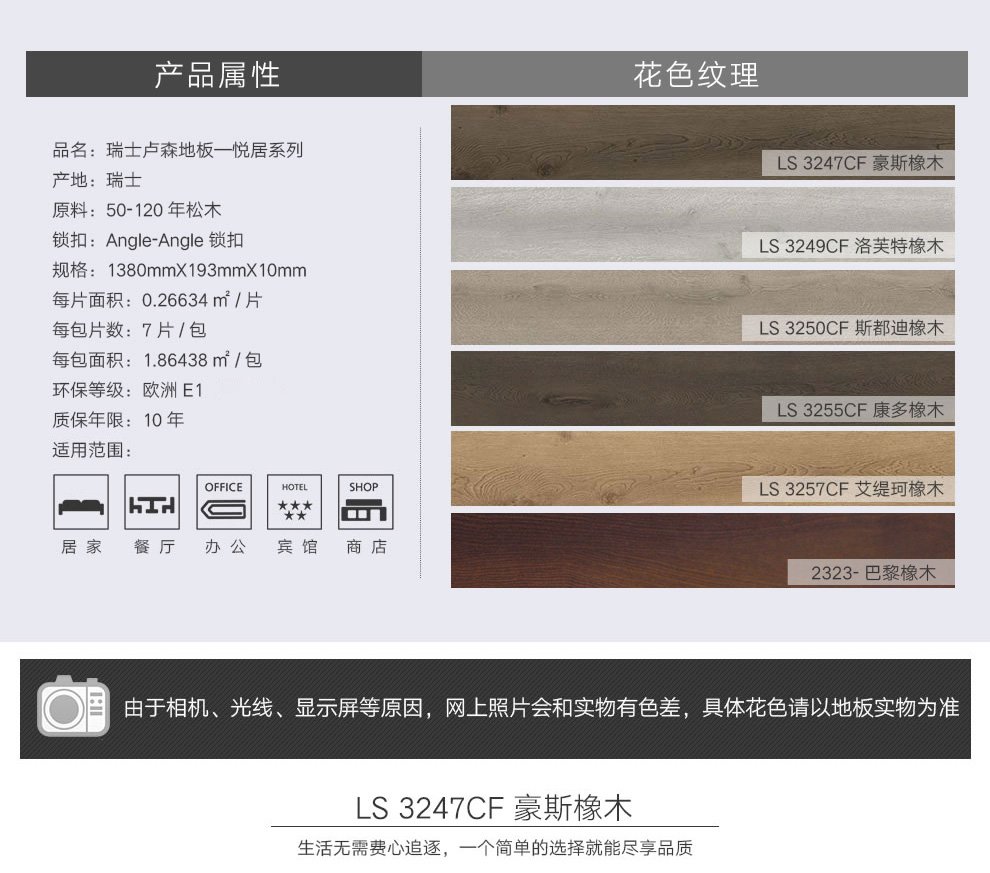This screenshot has height=873, width=990.
Task: Click the color difference notice text
Action: tap(540, 708)
